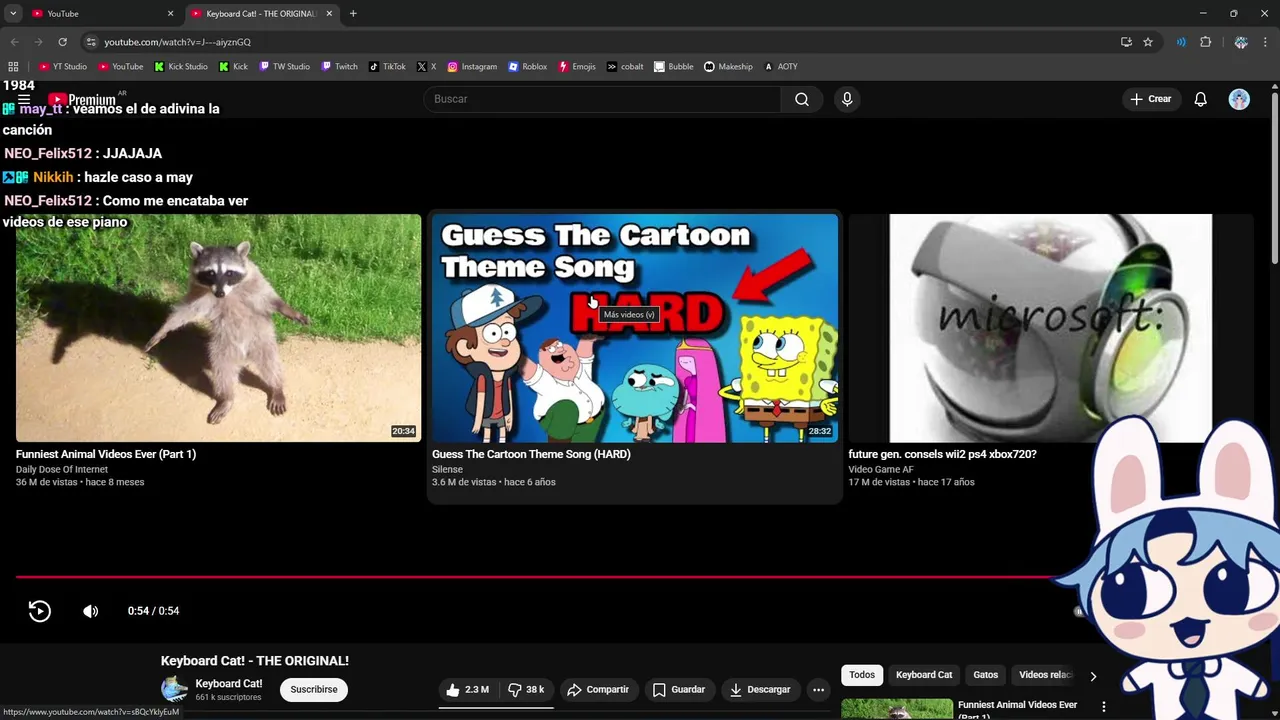Open the YouTube hamburger guide menu
This screenshot has height=720, width=1280.
pos(24,99)
